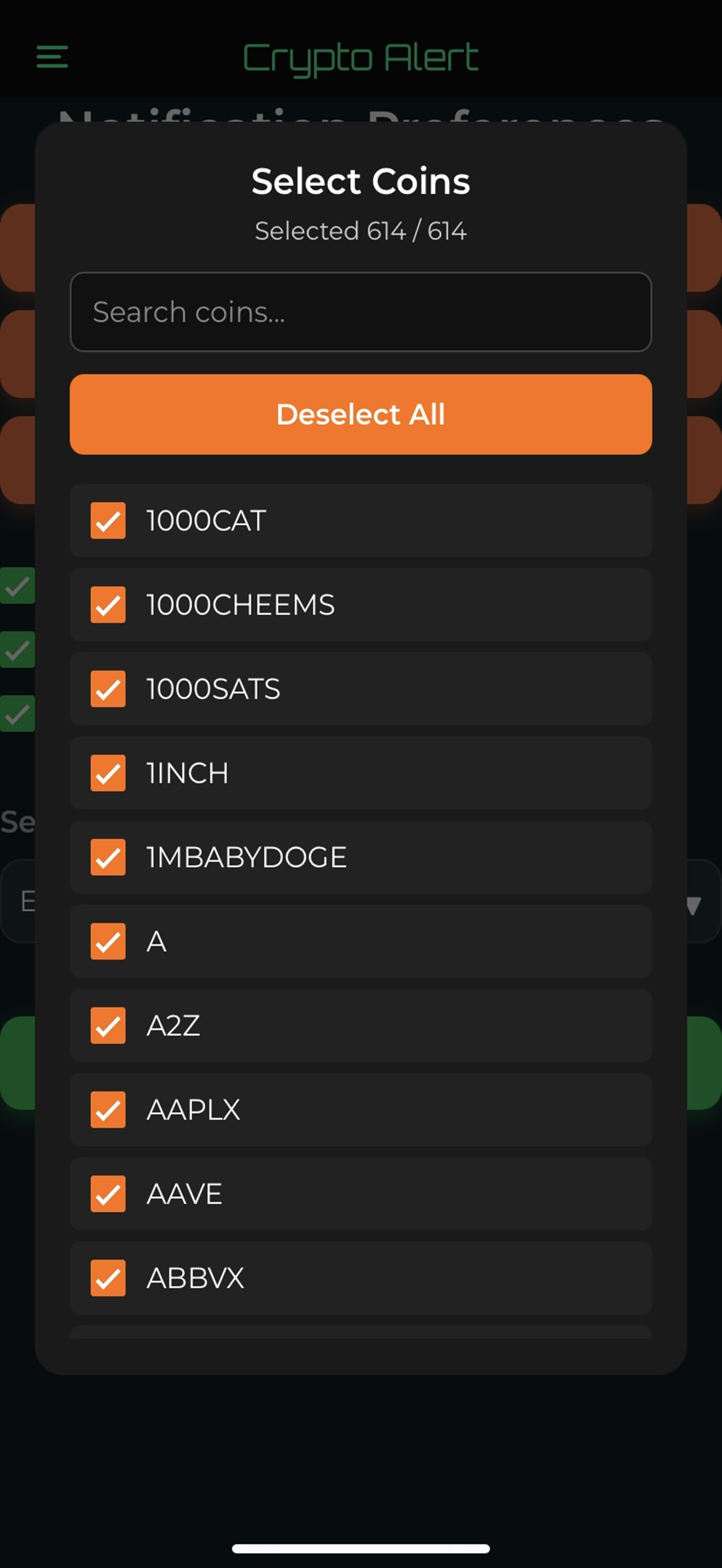Deselect the 1000SATS coin
Screen dimensions: 722x1568
click(108, 689)
